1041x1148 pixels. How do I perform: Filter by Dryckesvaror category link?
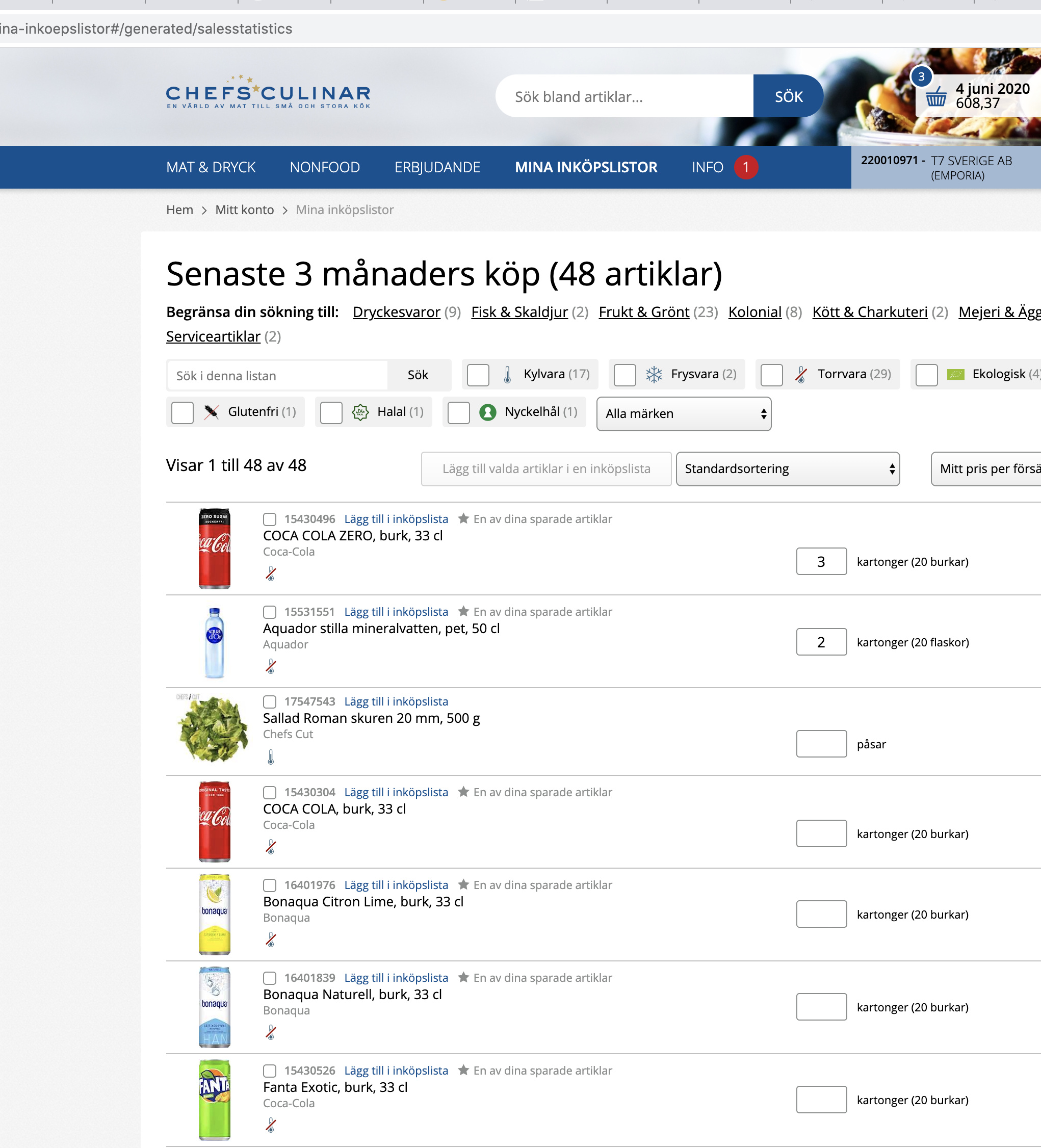point(396,312)
